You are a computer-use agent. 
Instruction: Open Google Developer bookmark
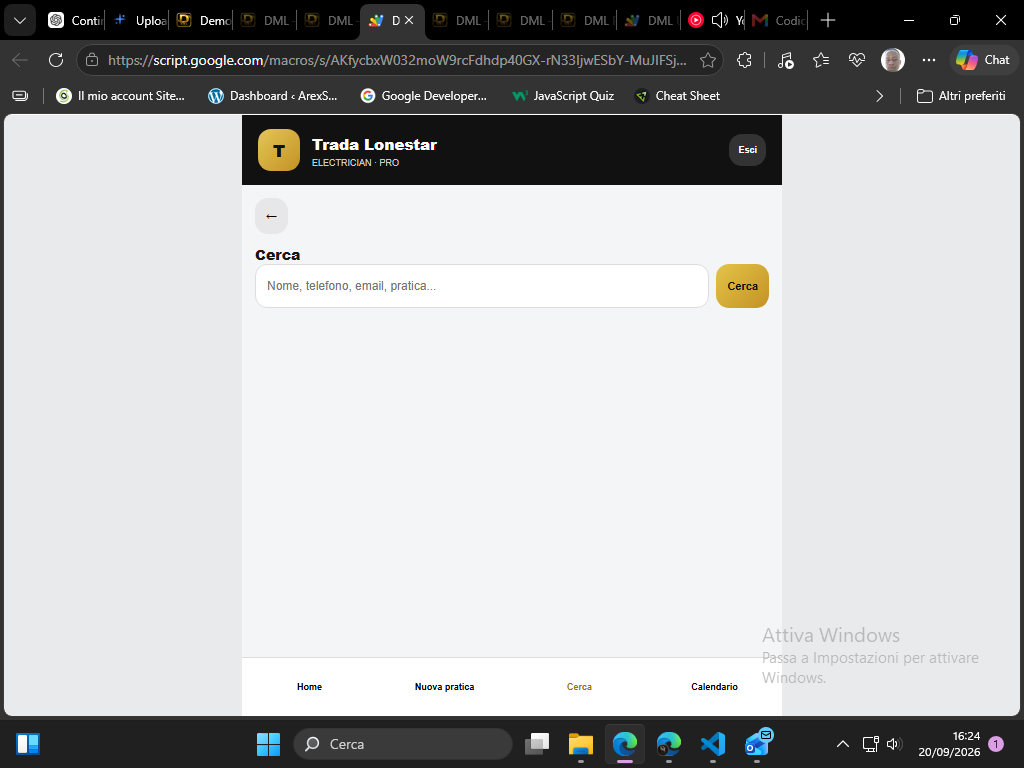pyautogui.click(x=424, y=96)
